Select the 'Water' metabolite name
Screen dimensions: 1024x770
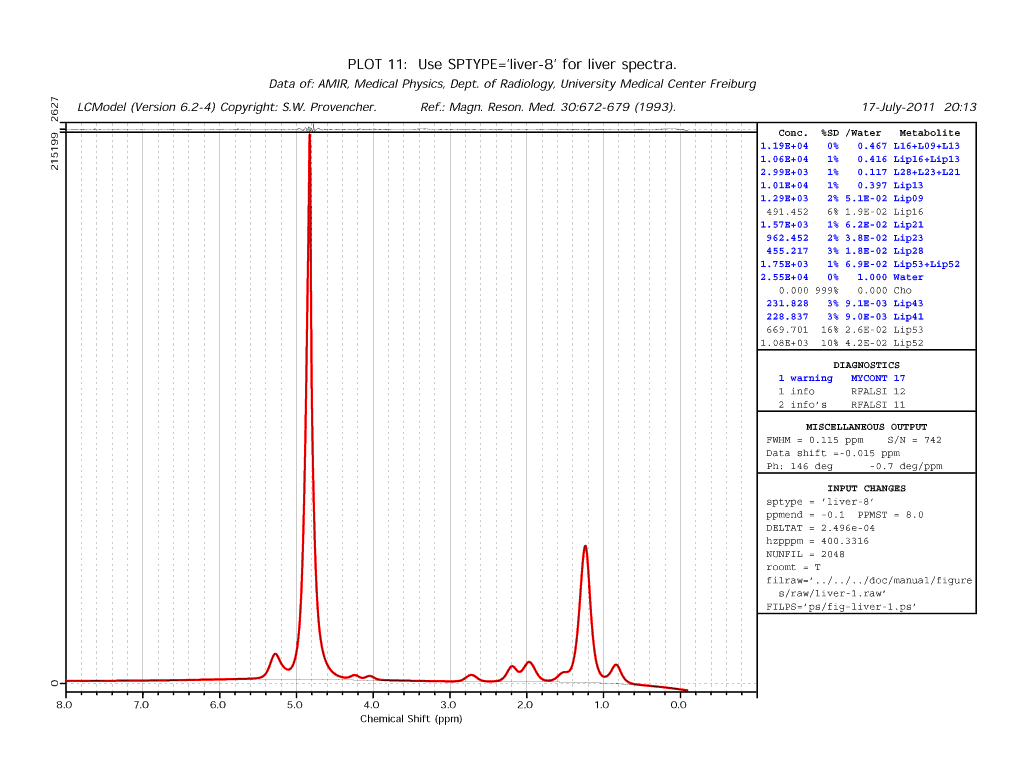point(908,277)
